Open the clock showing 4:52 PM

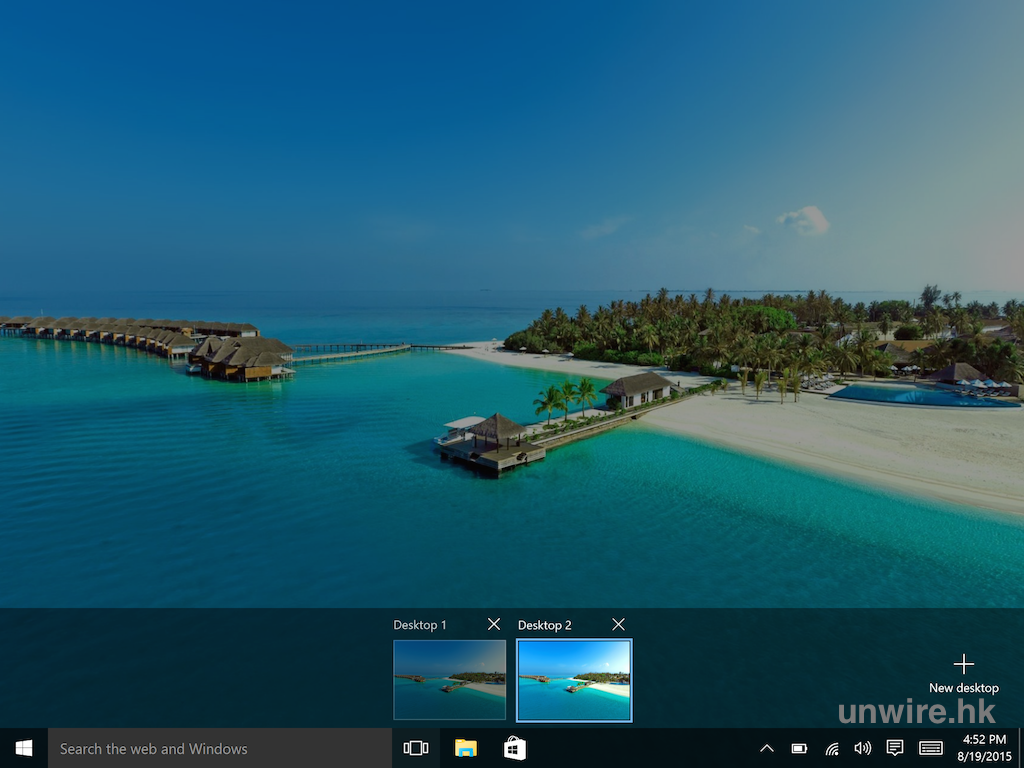(984, 748)
